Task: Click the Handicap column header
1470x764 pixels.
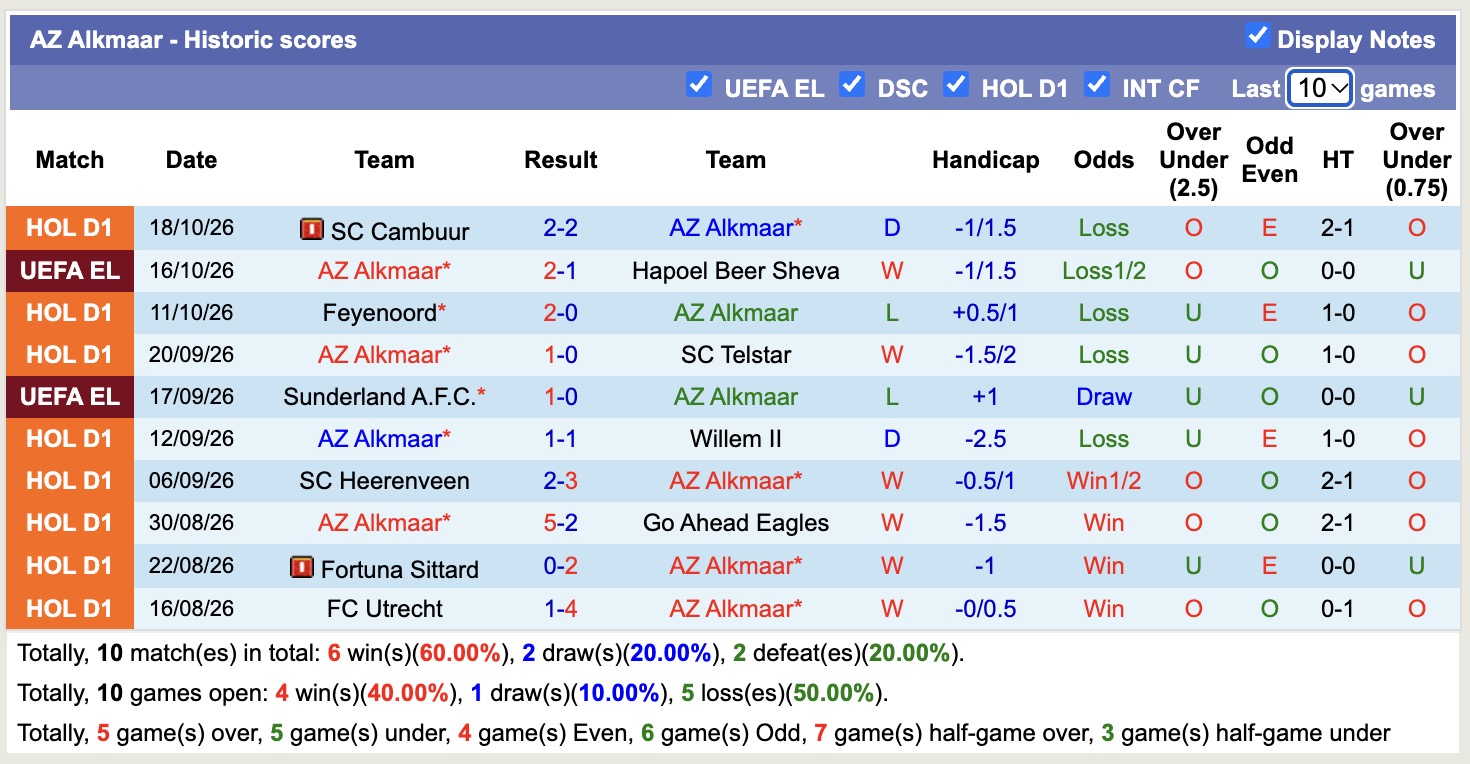Action: (985, 160)
